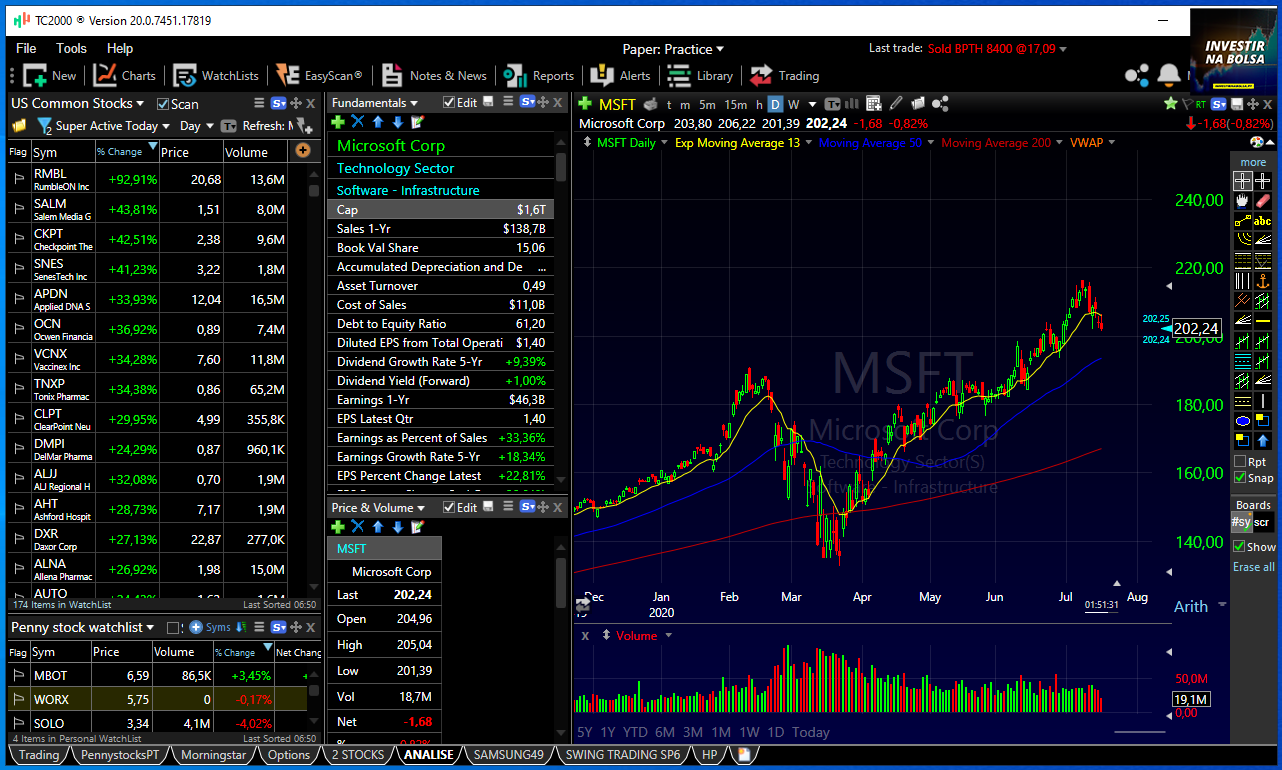This screenshot has width=1282, height=770.
Task: Delete item with Fundamentals blue X
Action: coord(358,122)
